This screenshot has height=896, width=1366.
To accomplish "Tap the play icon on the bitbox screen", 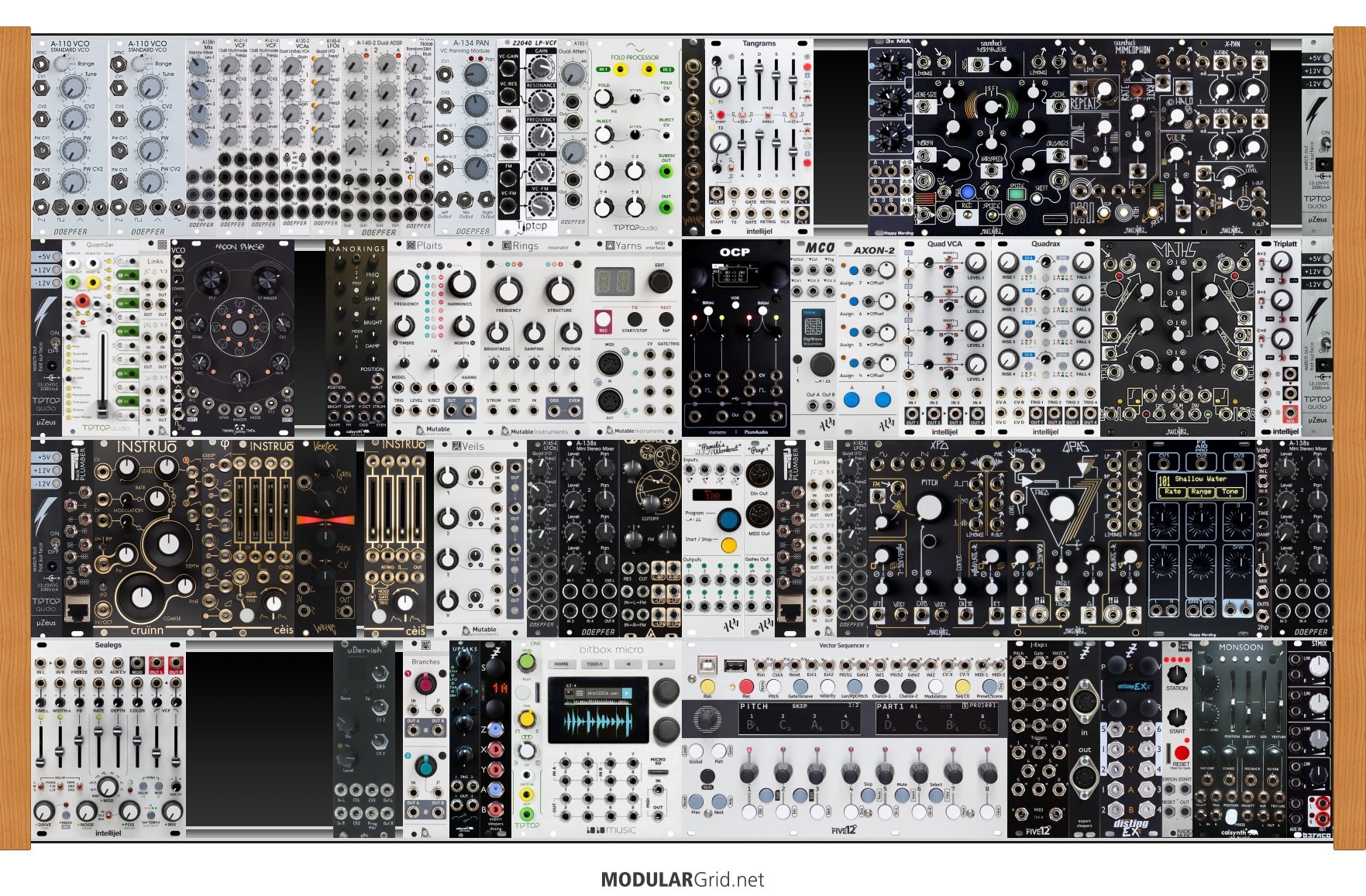I will coord(627,693).
